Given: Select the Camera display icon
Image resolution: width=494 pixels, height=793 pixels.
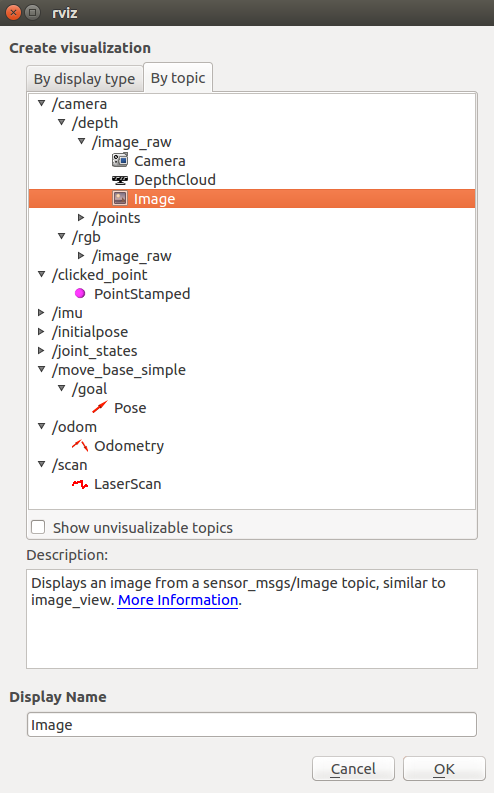Looking at the screenshot, I should 120,161.
